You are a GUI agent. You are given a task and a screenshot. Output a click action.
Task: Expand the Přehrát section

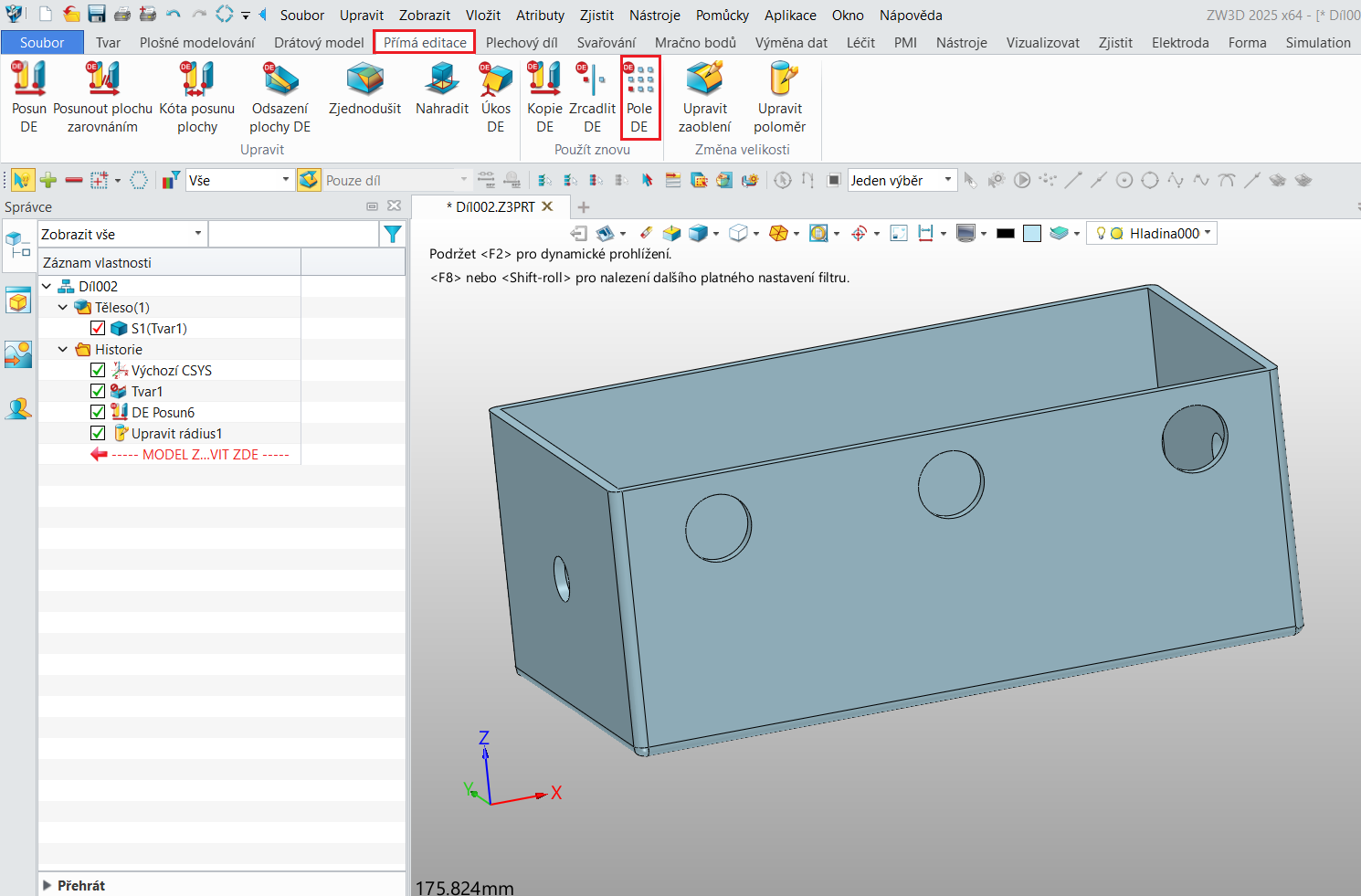click(47, 885)
